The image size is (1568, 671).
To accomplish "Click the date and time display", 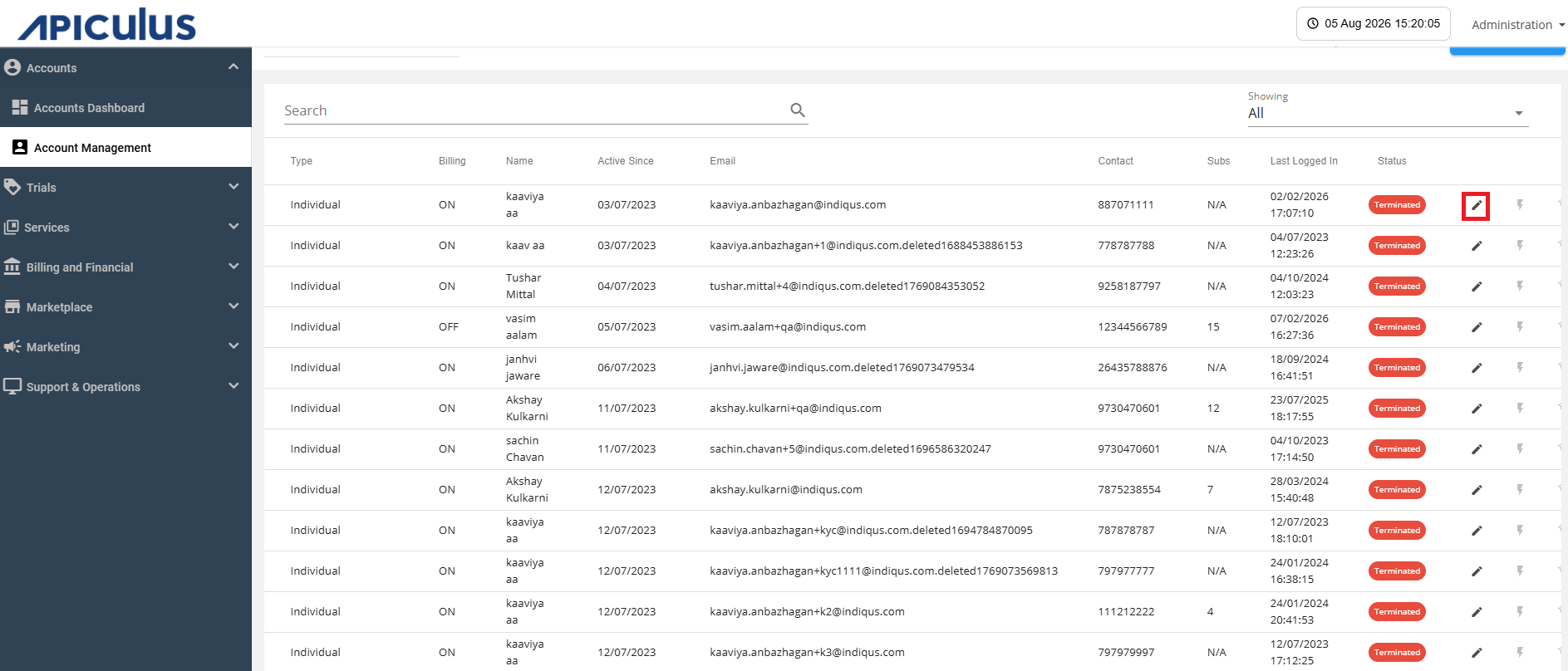I will (x=1374, y=23).
